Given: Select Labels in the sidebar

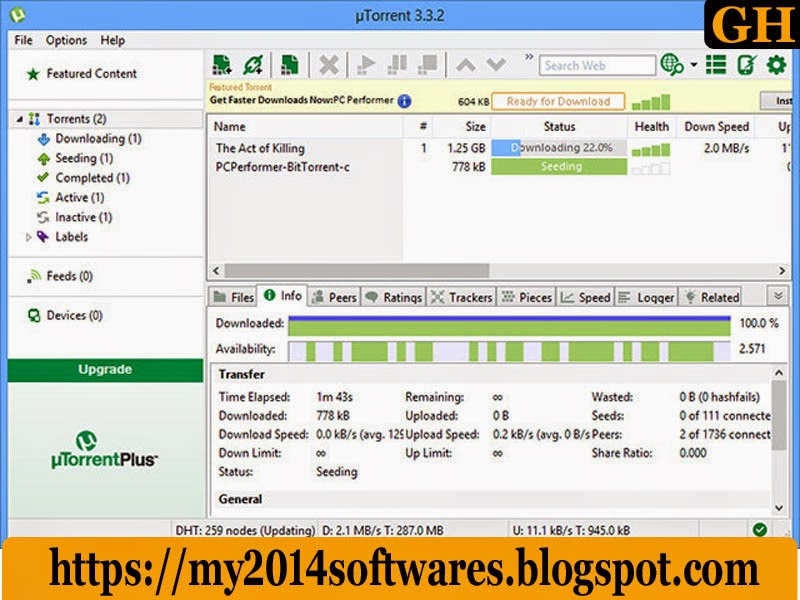Looking at the screenshot, I should tap(71, 237).
